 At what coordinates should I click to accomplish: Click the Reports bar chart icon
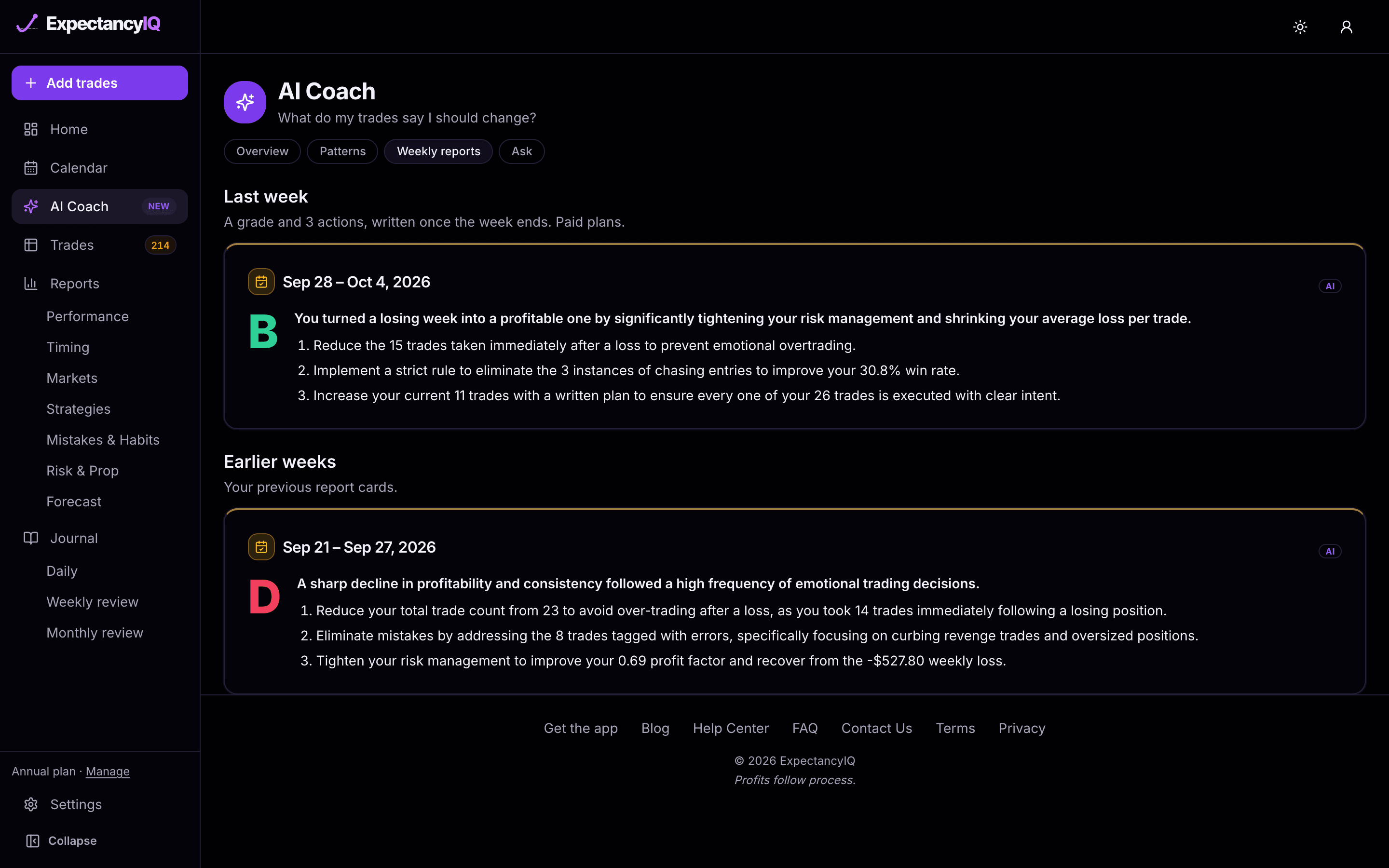31,284
